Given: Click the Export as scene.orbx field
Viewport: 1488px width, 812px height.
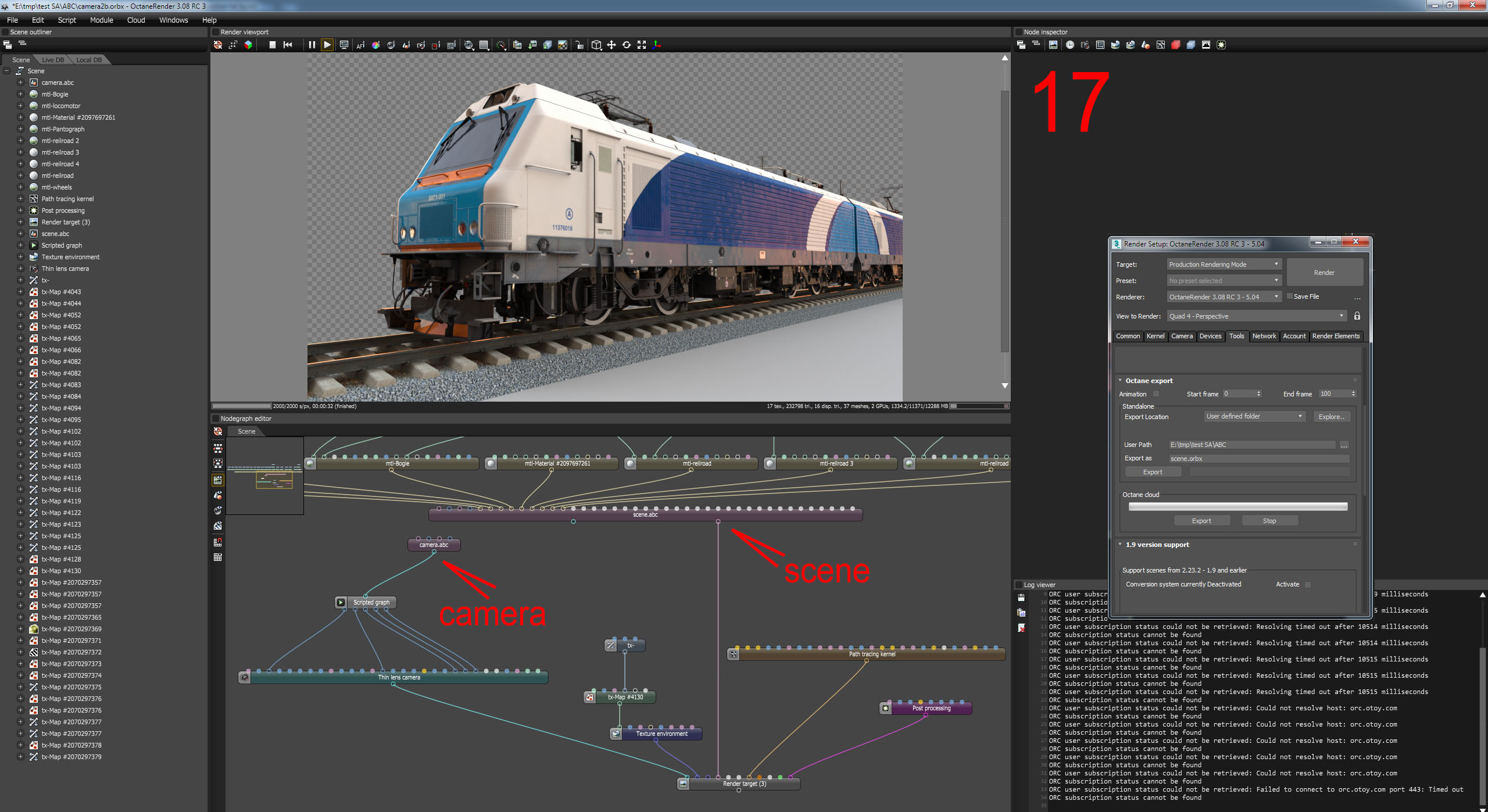Looking at the screenshot, I should pos(1258,459).
